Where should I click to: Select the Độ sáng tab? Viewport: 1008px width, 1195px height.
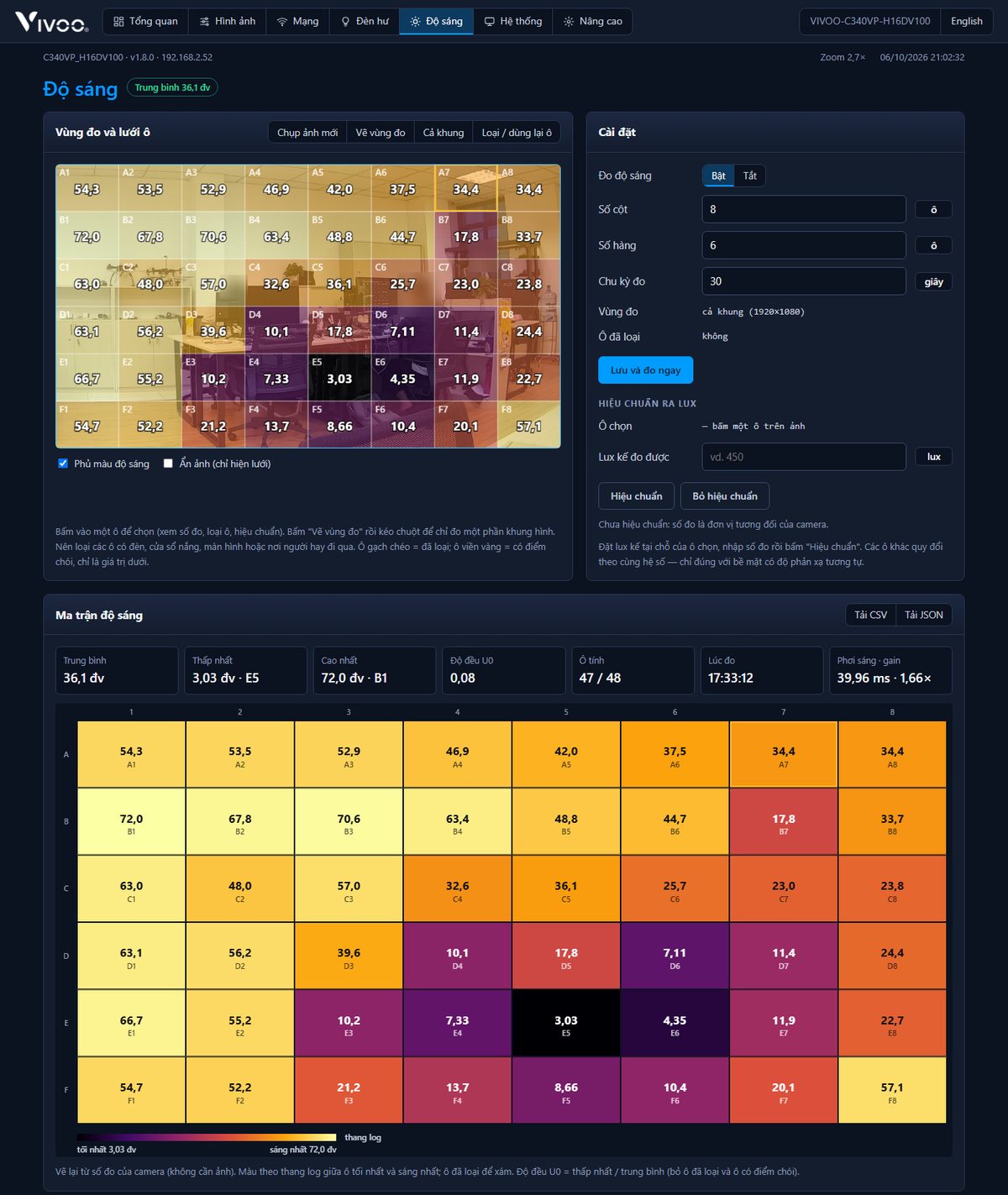437,21
